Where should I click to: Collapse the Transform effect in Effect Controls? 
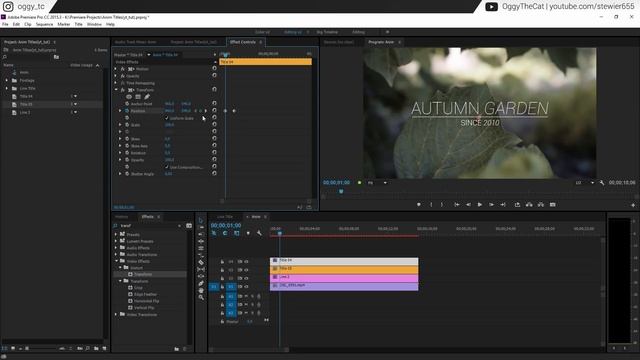click(116, 90)
